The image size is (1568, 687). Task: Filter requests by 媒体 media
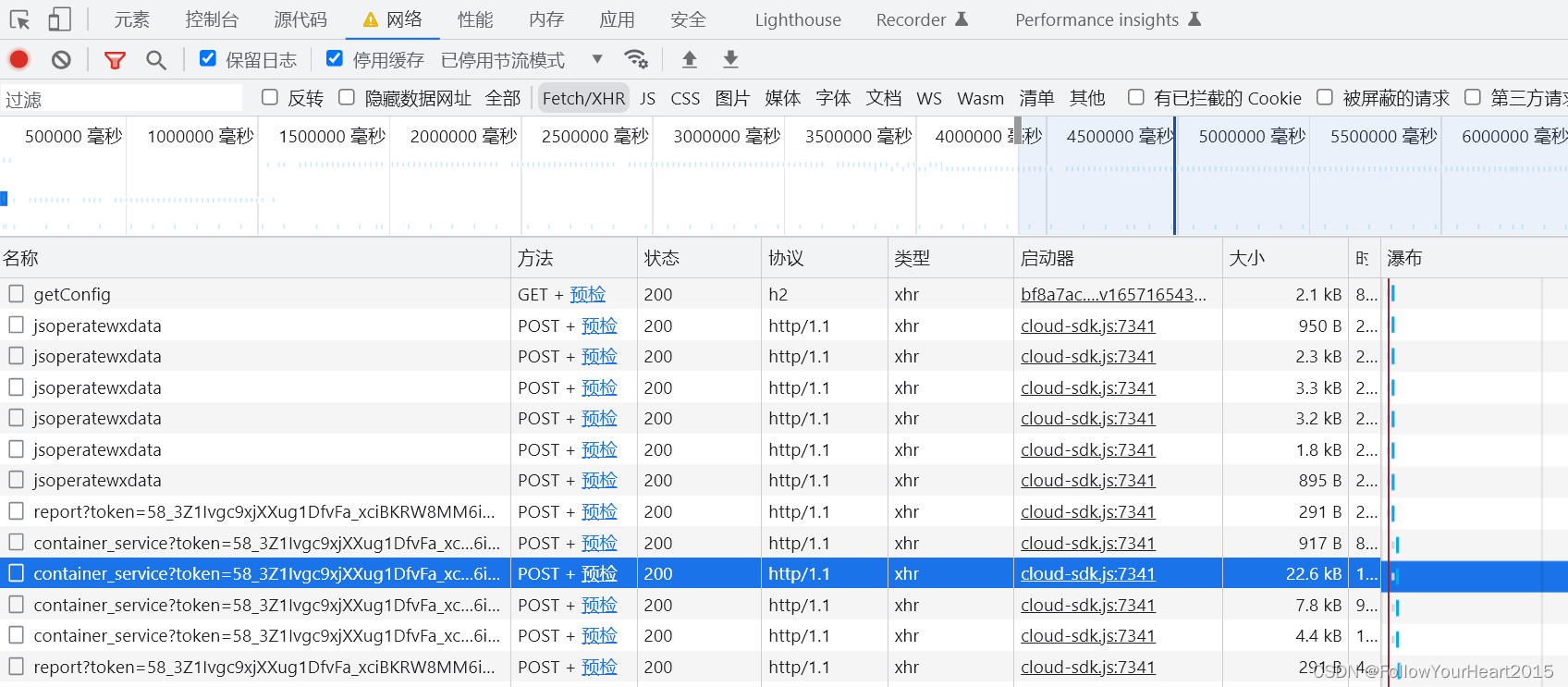point(782,98)
